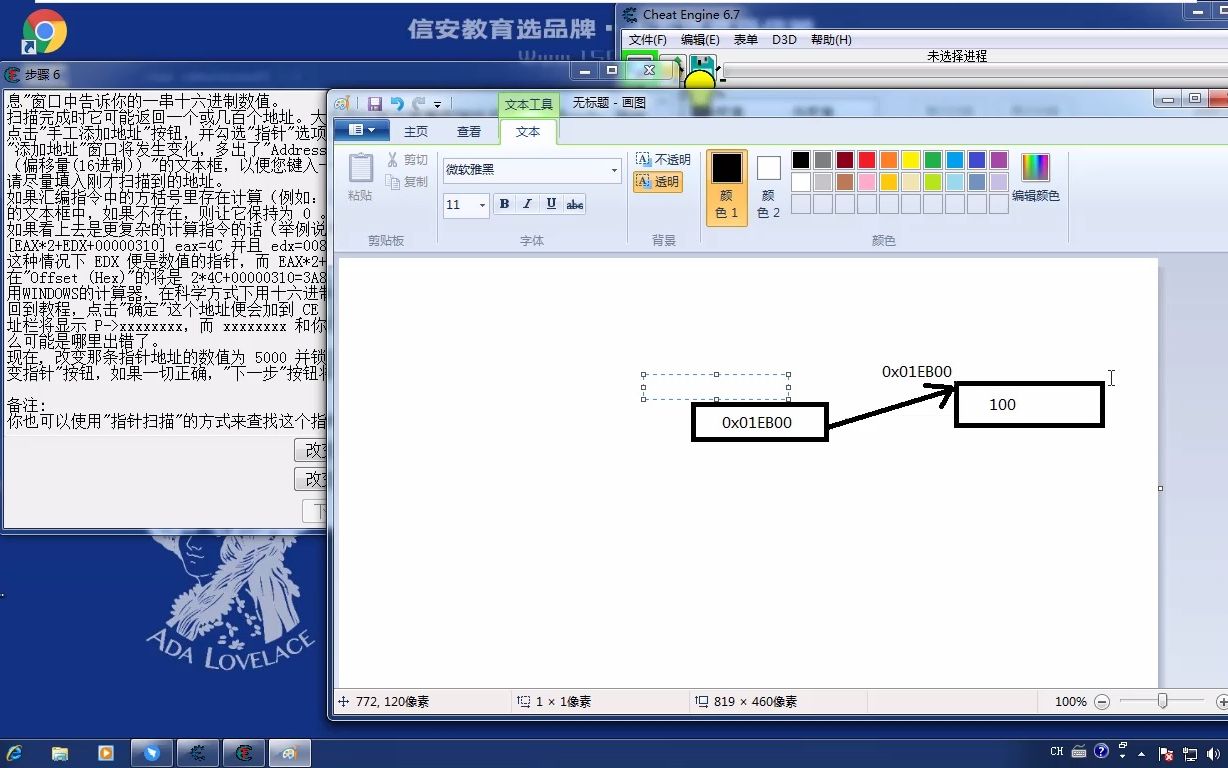Open the D3D menu in Cheat Engine
Image resolution: width=1228 pixels, height=768 pixels.
(784, 40)
